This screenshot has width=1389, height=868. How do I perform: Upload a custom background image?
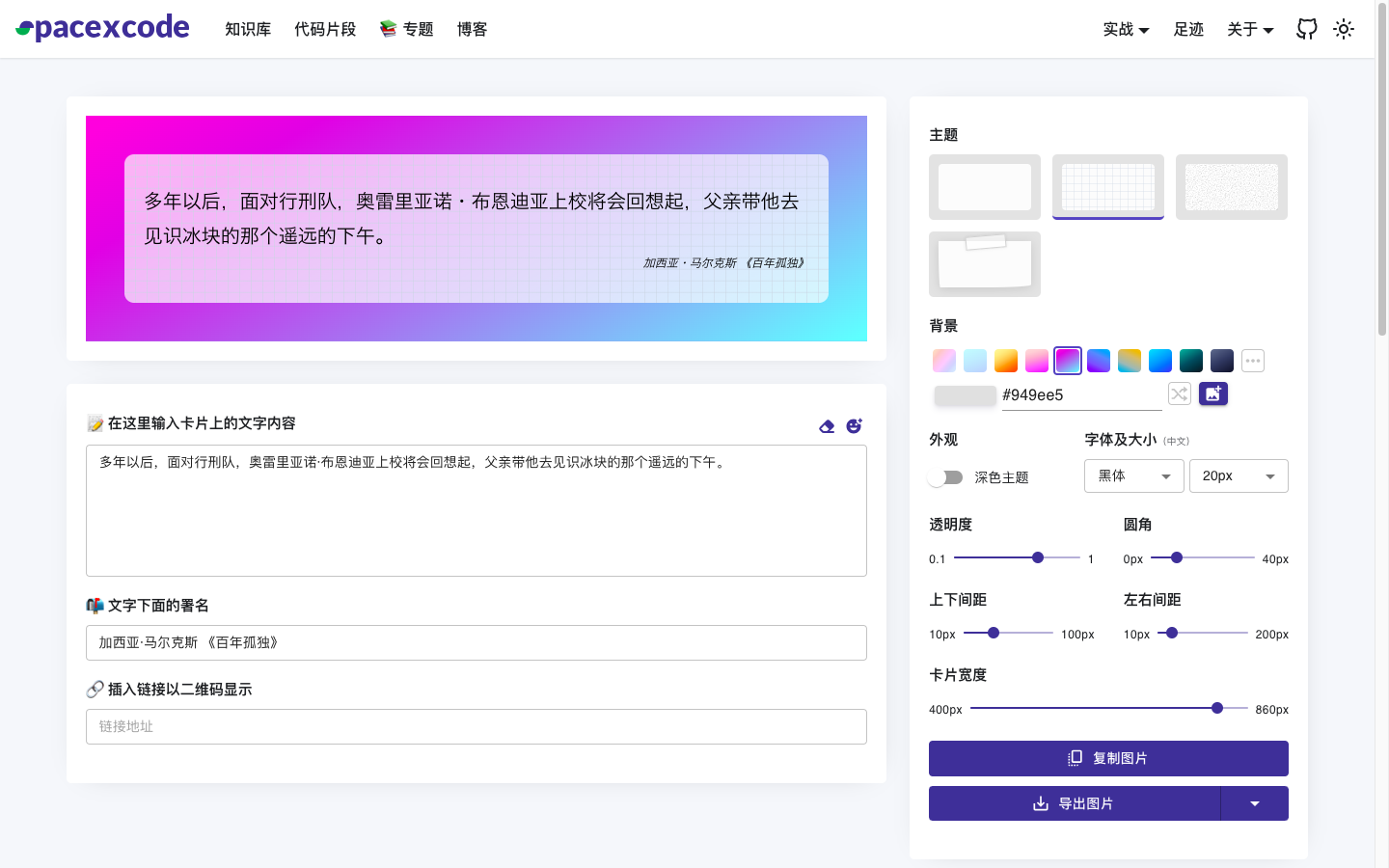tap(1213, 393)
